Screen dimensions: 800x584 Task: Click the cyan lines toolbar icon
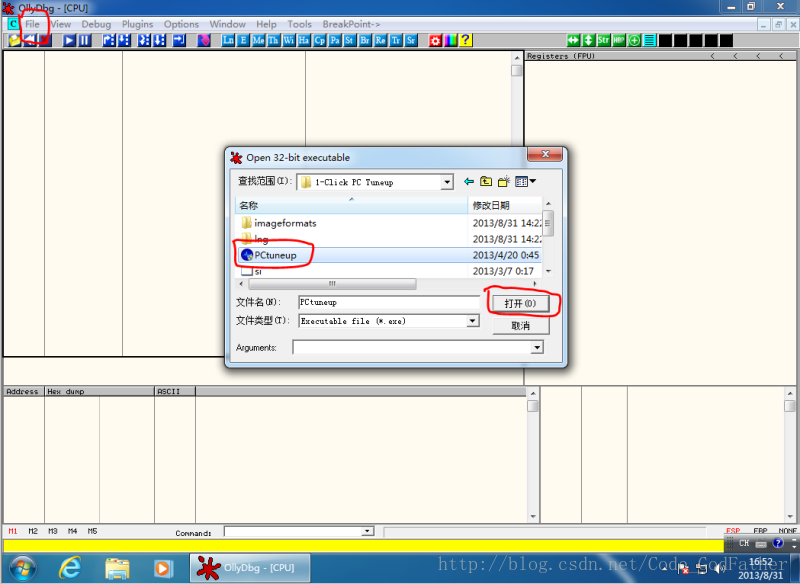[x=649, y=40]
